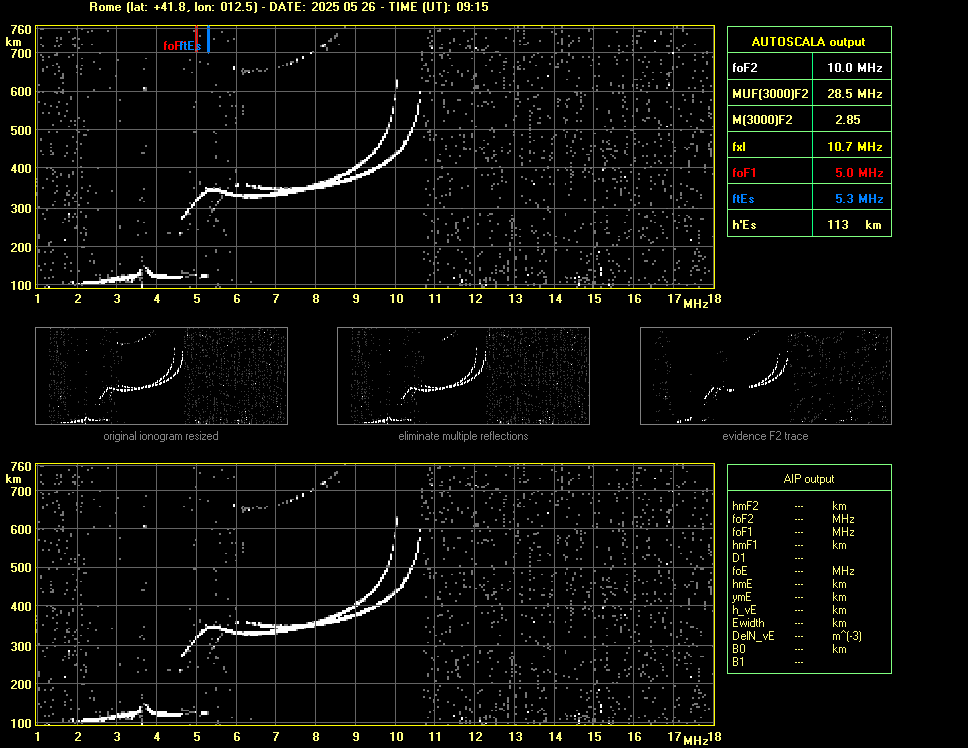Select the h'Es value '113 km'
The width and height of the screenshot is (968, 748).
click(854, 225)
